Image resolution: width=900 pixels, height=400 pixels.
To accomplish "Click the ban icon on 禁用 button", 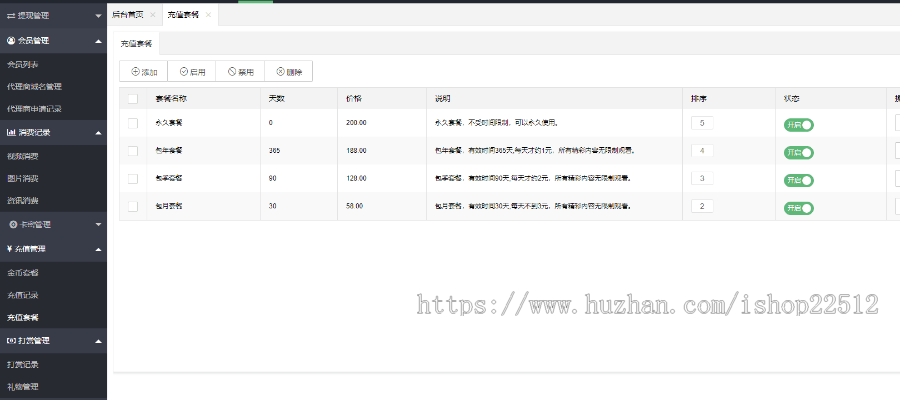I will coord(232,72).
